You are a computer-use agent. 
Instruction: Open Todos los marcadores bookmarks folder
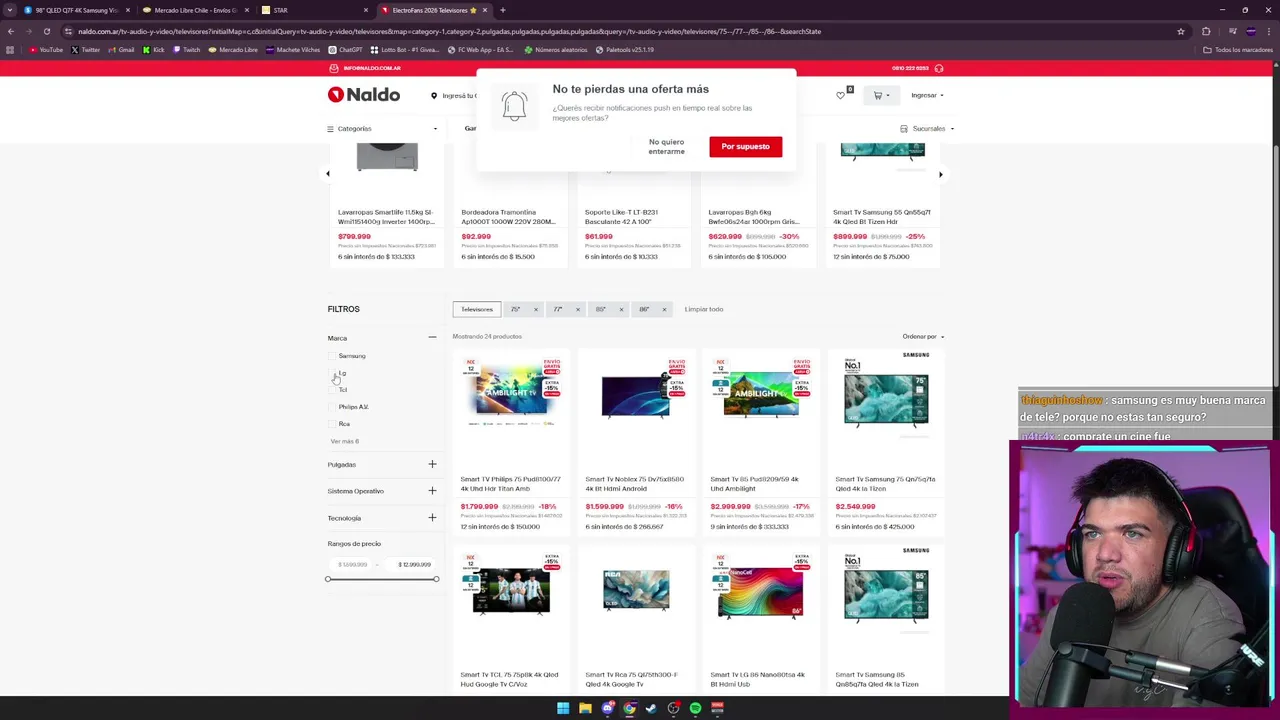pyautogui.click(x=1238, y=50)
